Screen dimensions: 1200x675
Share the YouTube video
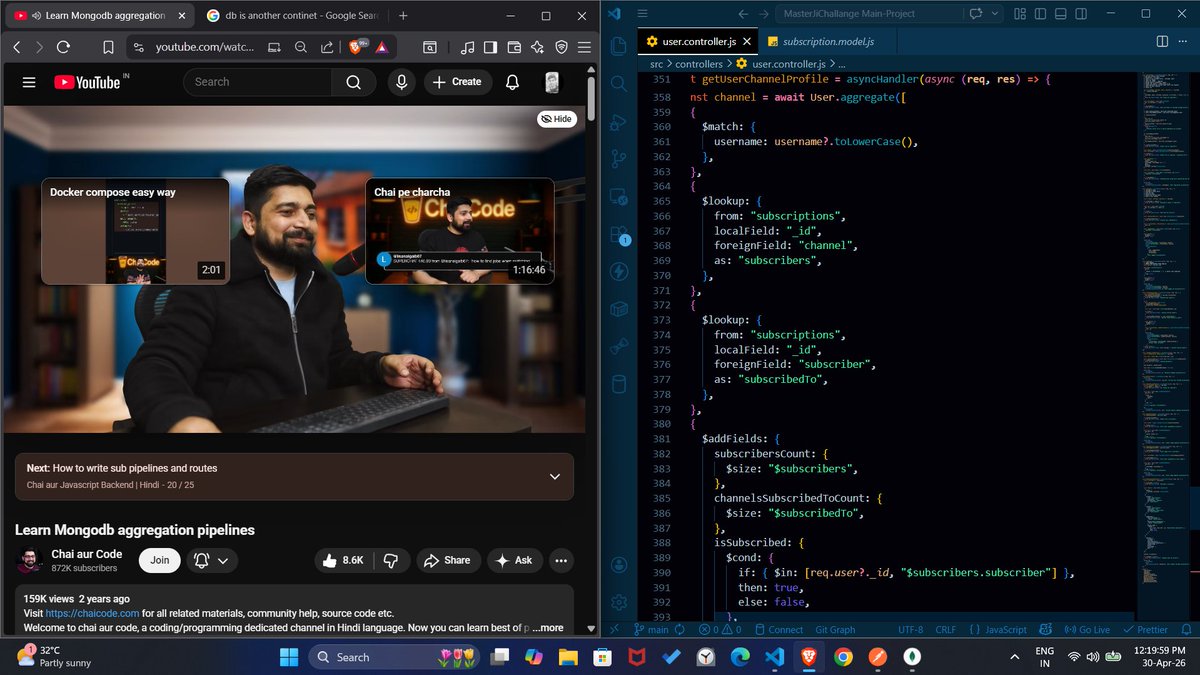pos(446,560)
